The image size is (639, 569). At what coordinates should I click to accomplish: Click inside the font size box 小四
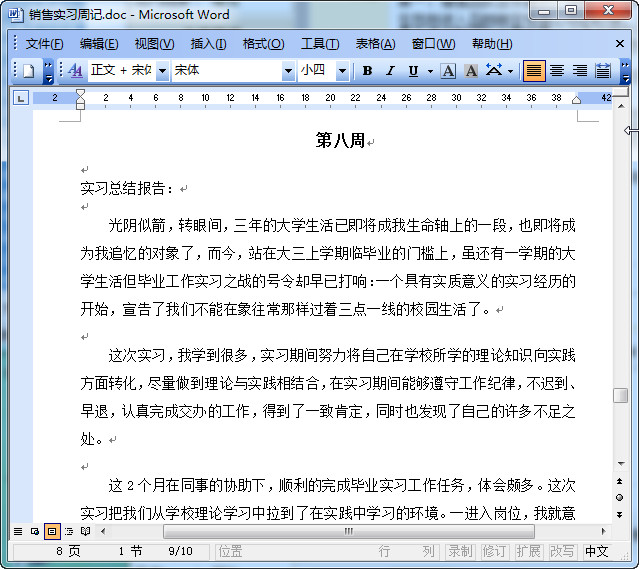pos(317,71)
